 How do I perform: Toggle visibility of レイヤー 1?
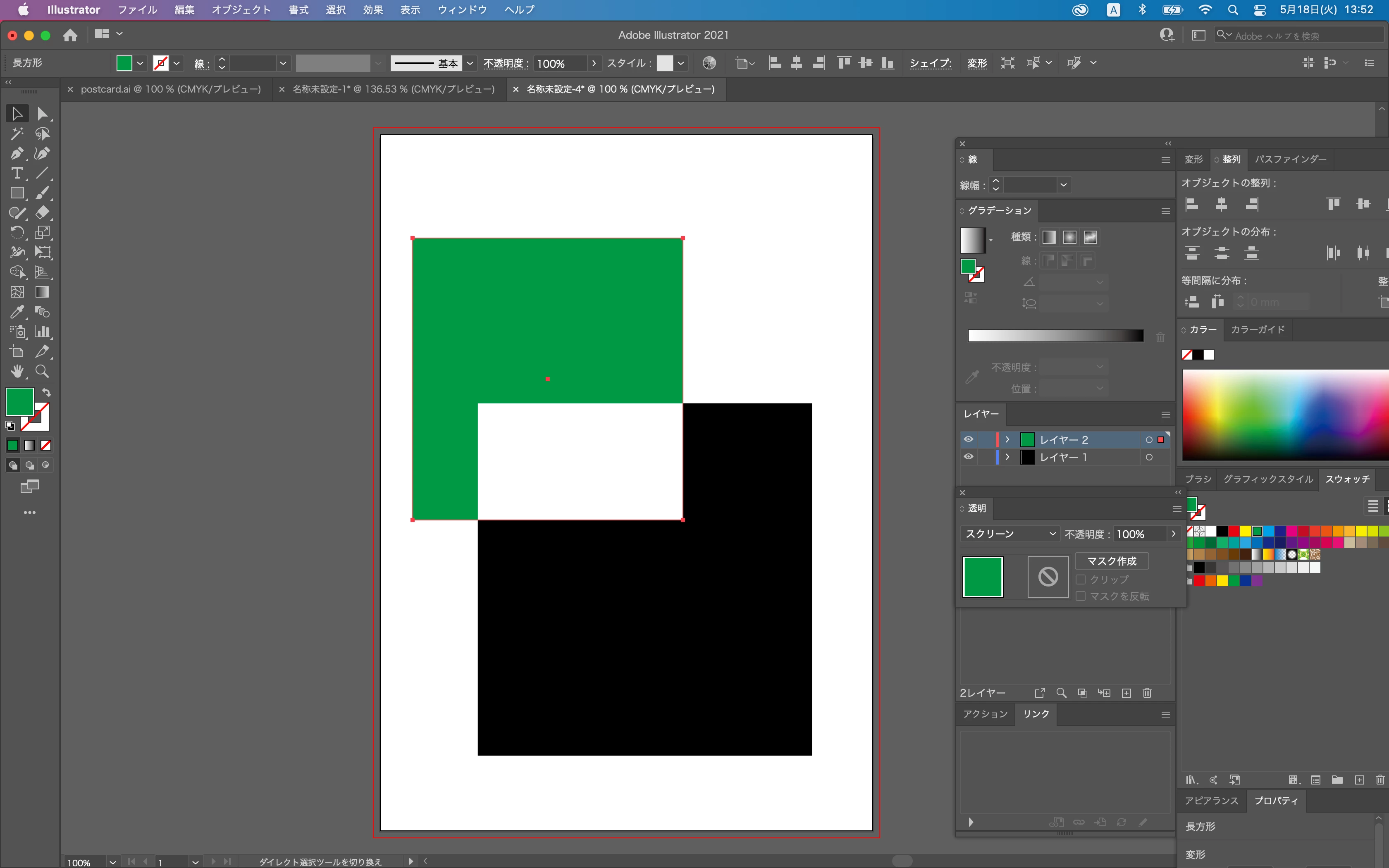(x=968, y=457)
